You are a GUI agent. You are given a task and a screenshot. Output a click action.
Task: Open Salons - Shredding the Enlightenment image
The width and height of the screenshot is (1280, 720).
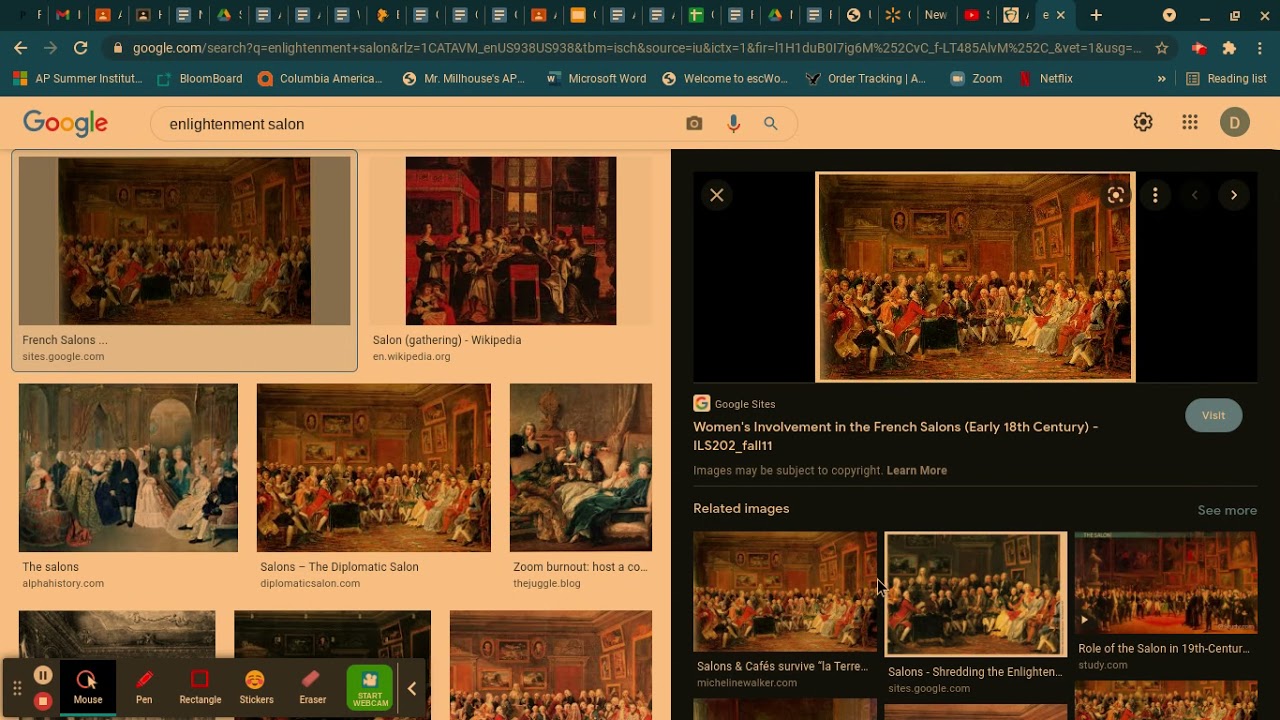pyautogui.click(x=976, y=594)
